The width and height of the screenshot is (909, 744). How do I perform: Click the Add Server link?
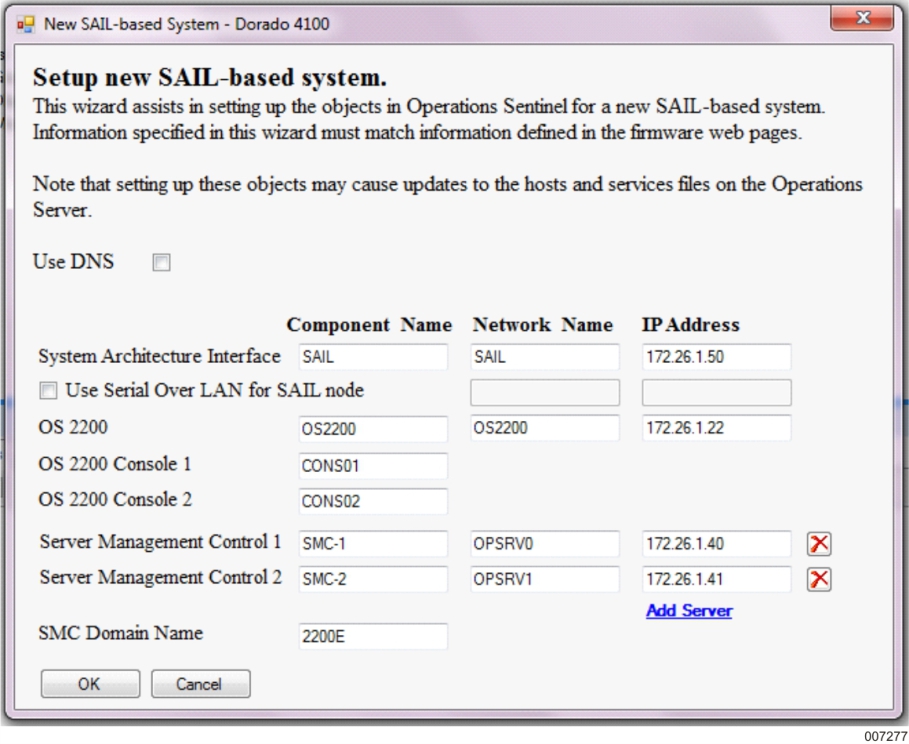point(689,611)
